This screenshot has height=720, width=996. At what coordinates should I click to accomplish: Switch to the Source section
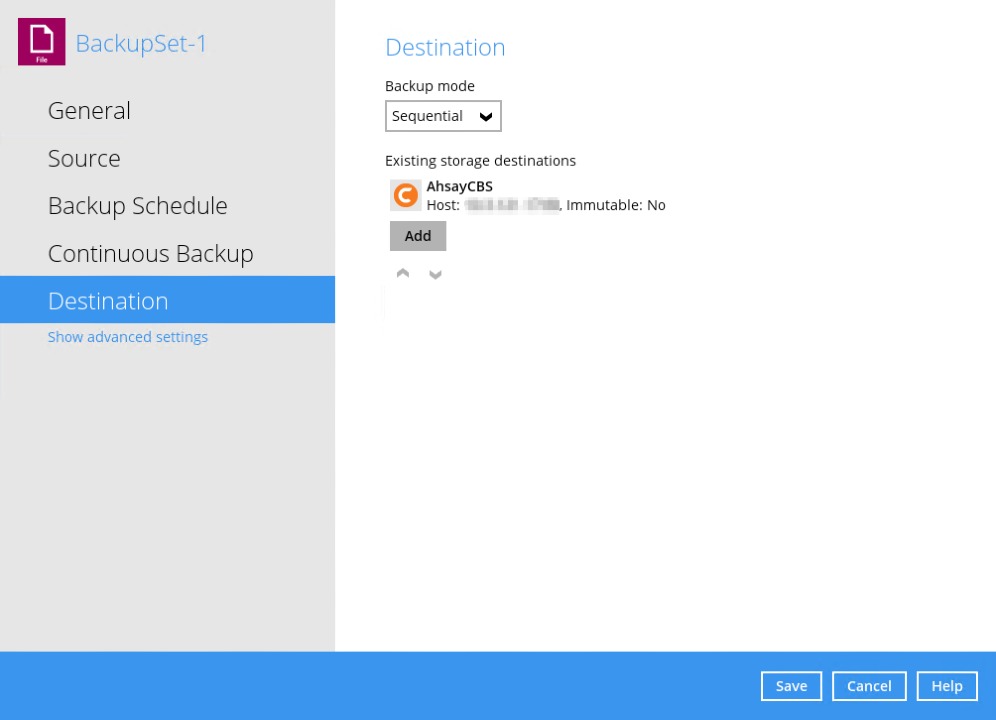(x=84, y=158)
